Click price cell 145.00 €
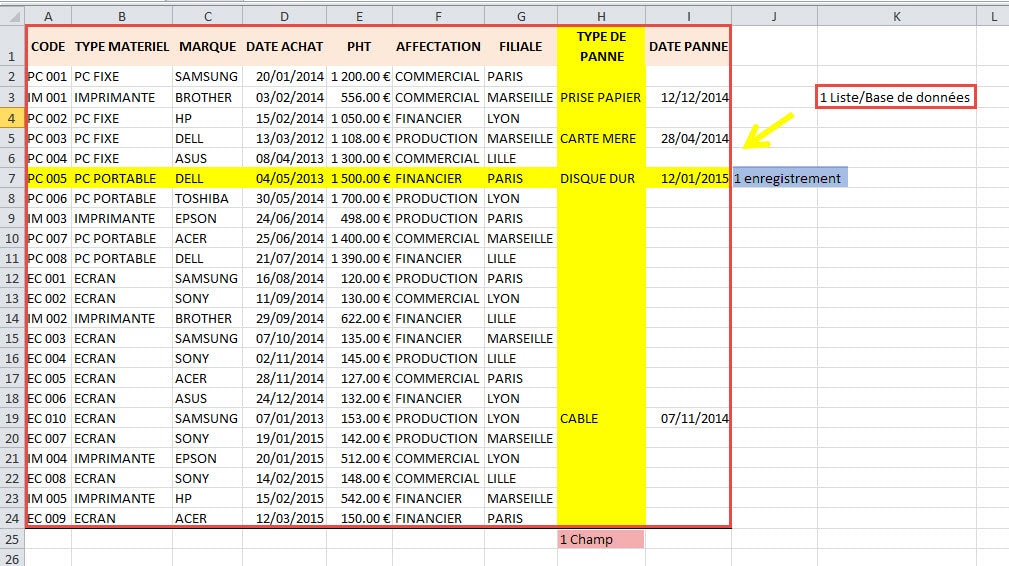Screen dimensions: 1009x566 (x=359, y=358)
